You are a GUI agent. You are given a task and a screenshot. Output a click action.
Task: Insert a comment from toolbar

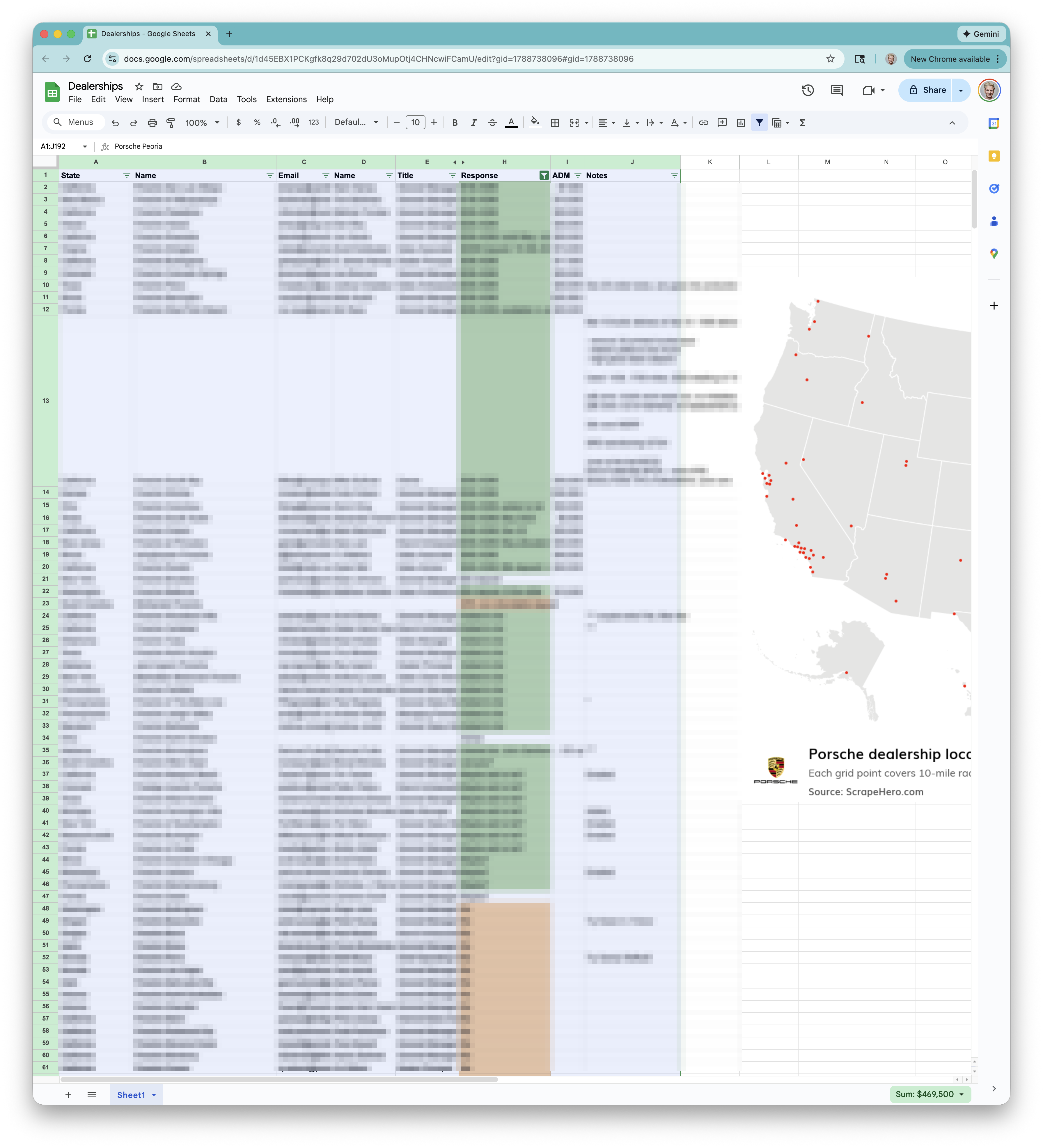(x=722, y=123)
